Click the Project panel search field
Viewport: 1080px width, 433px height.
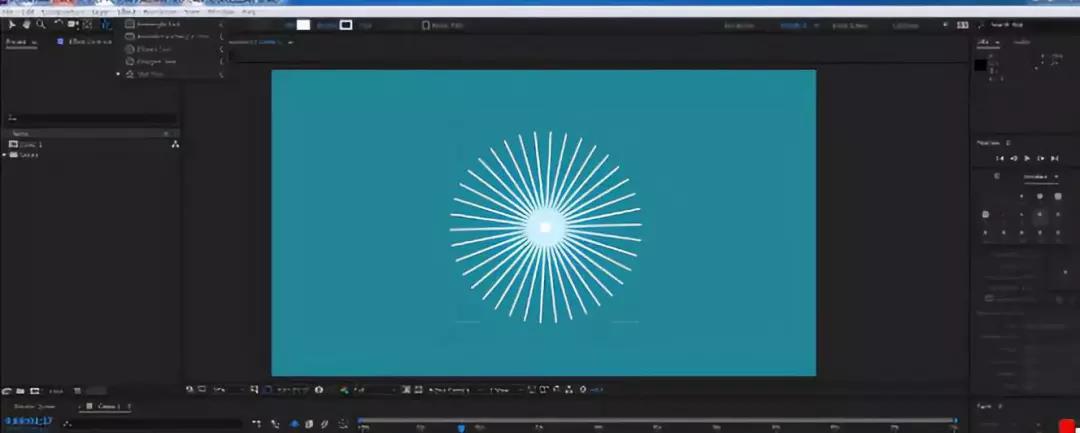click(x=90, y=118)
